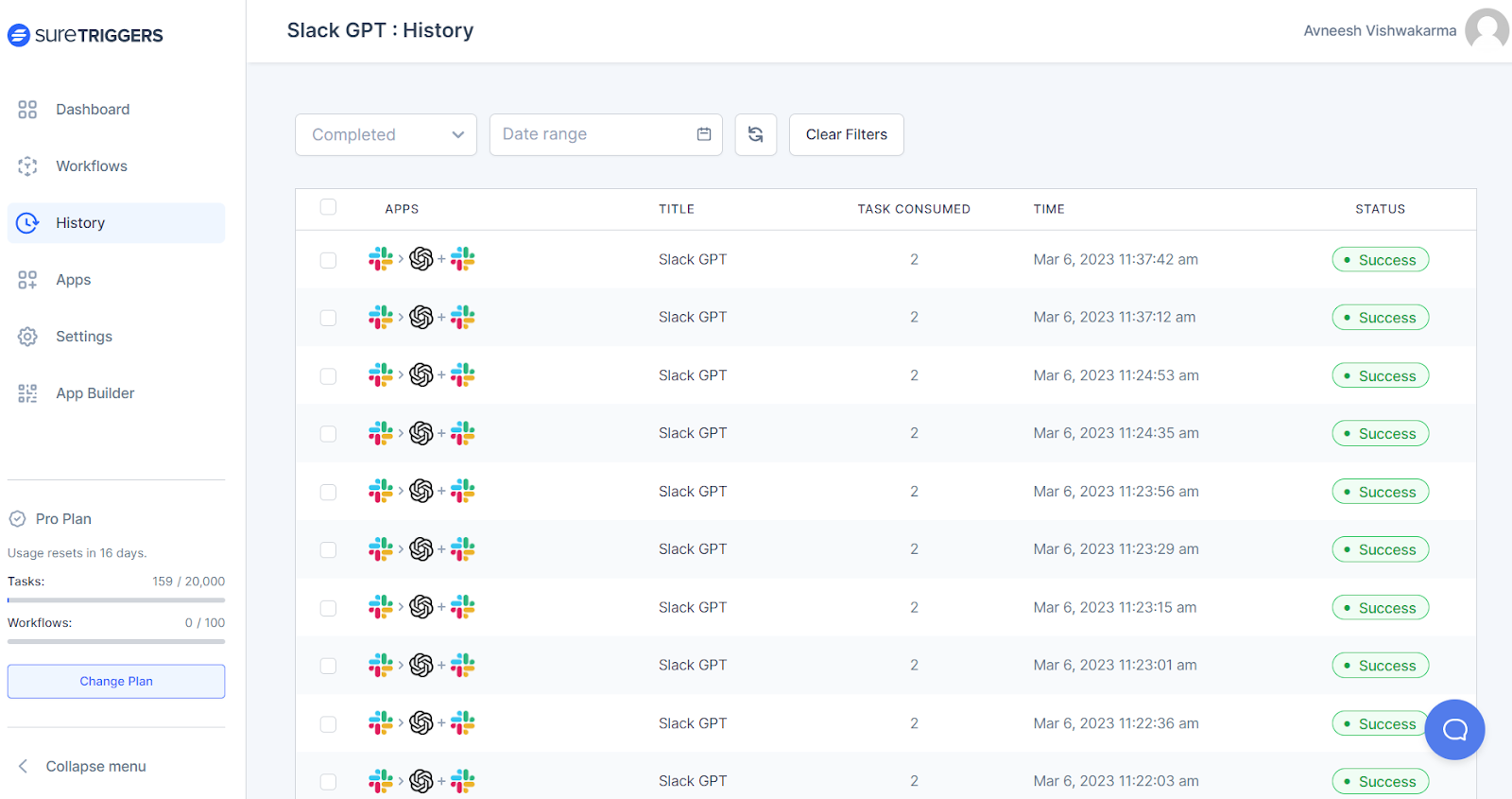This screenshot has width=1512, height=799.
Task: Click the TASK CONSUMED column header
Action: point(914,209)
